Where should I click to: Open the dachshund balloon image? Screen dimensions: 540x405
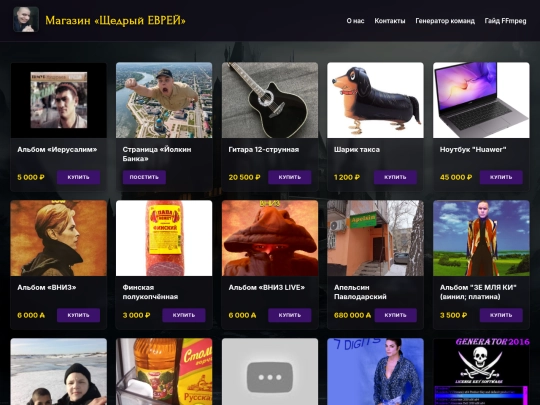pos(375,100)
